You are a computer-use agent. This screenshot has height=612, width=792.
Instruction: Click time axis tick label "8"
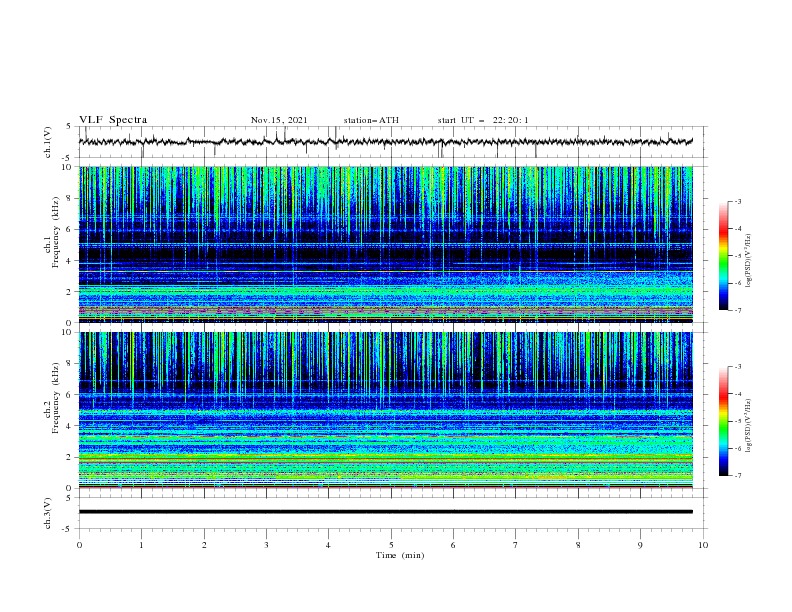coord(578,545)
